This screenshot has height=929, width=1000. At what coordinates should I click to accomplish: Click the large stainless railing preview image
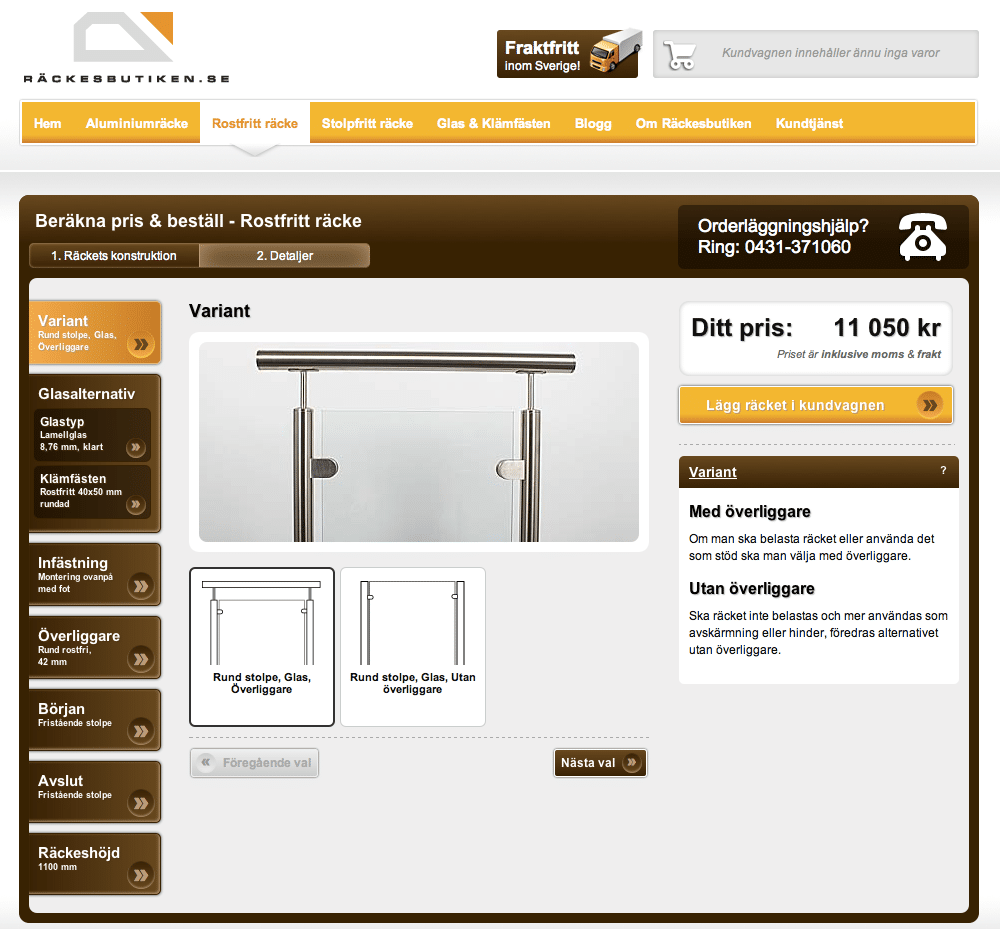click(x=418, y=441)
